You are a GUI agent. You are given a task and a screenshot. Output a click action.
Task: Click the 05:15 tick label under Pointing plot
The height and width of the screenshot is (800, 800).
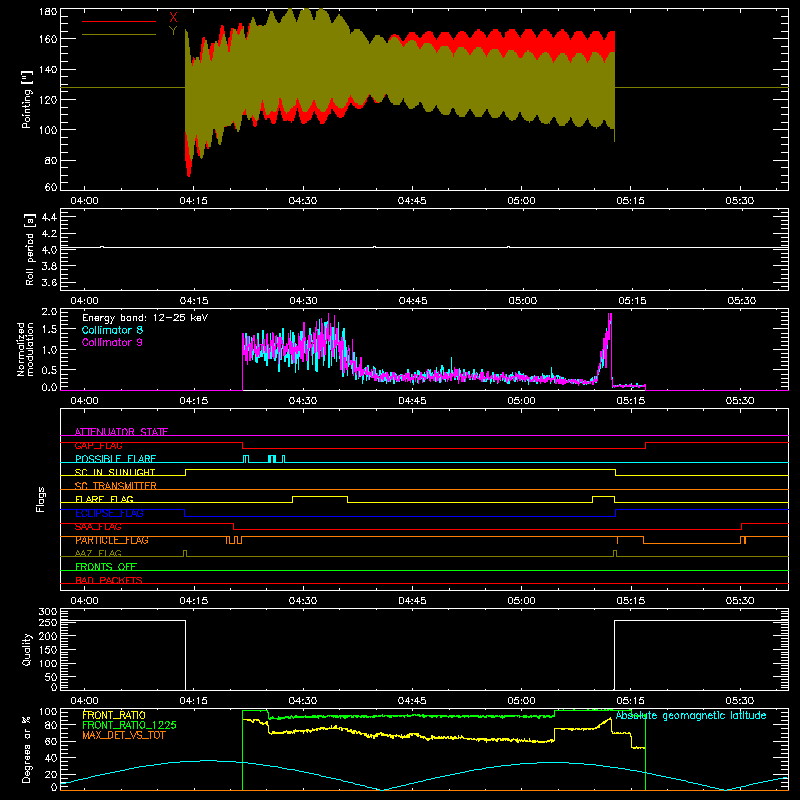tap(631, 201)
